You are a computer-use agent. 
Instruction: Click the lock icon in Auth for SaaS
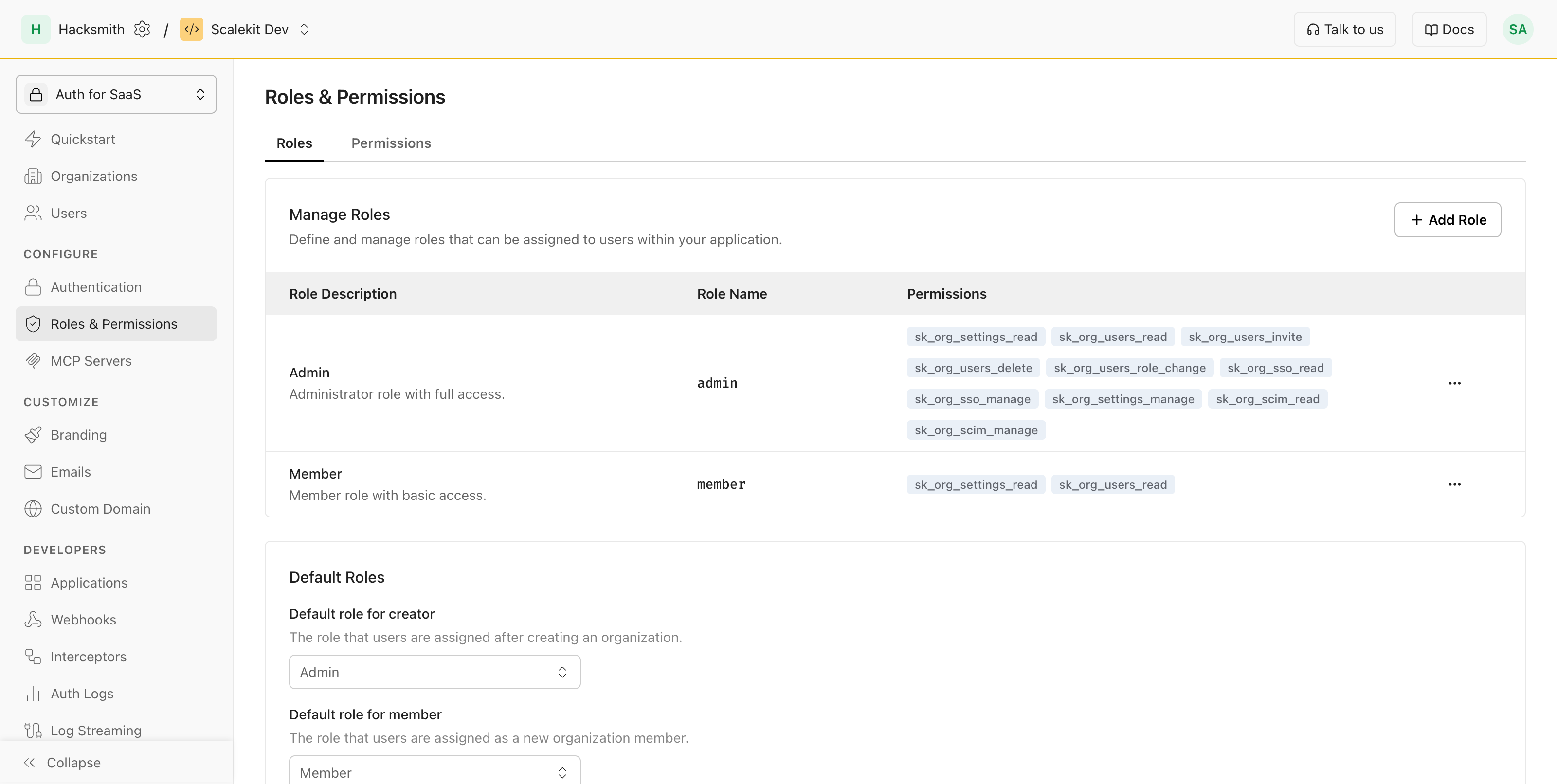pos(36,94)
